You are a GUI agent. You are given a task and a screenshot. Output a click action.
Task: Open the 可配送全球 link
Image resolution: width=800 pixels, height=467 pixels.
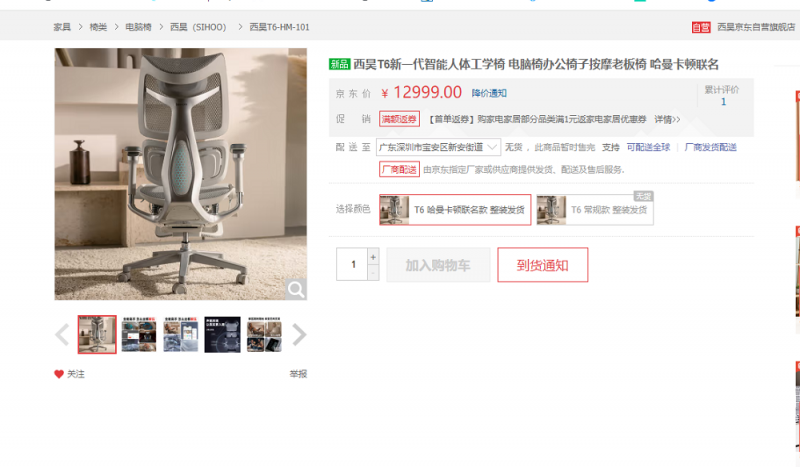[x=648, y=147]
